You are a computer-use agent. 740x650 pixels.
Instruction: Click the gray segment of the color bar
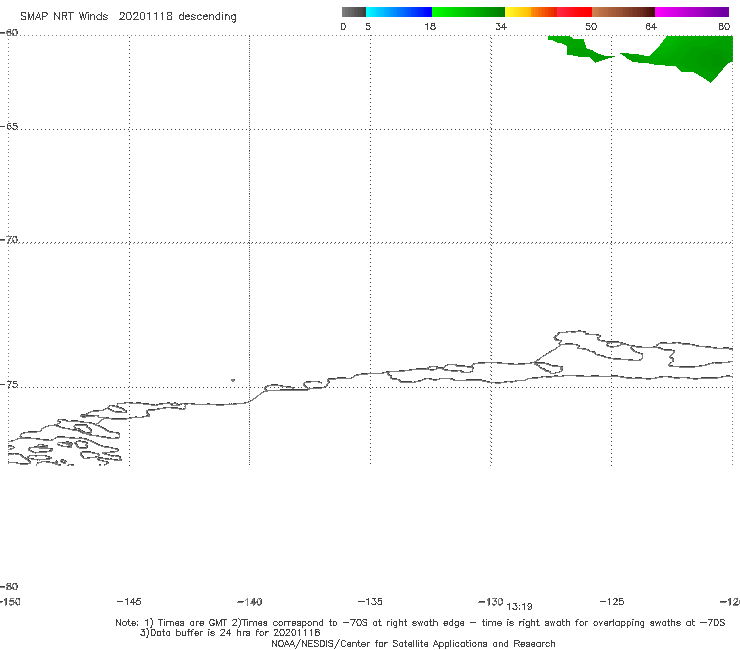[x=354, y=12]
